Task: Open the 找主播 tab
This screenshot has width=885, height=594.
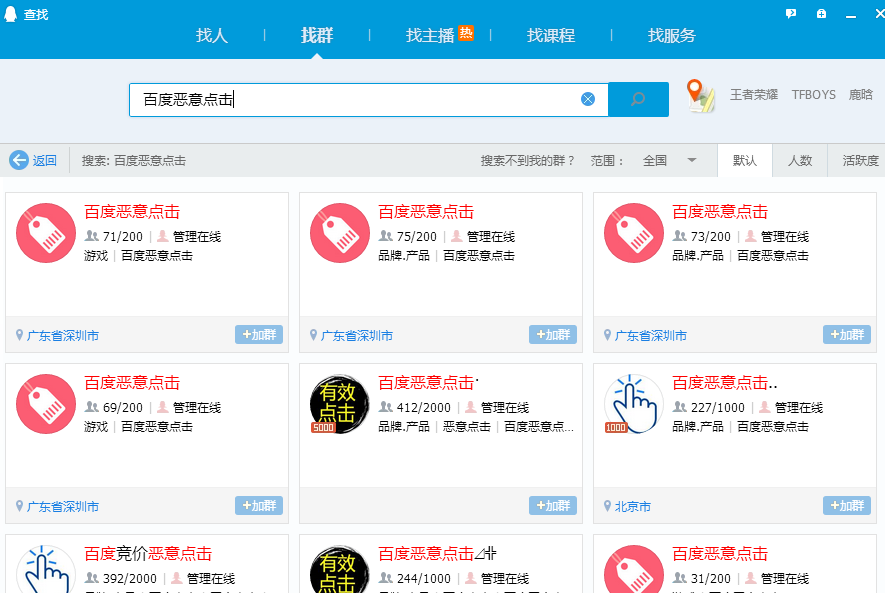Action: tap(430, 36)
